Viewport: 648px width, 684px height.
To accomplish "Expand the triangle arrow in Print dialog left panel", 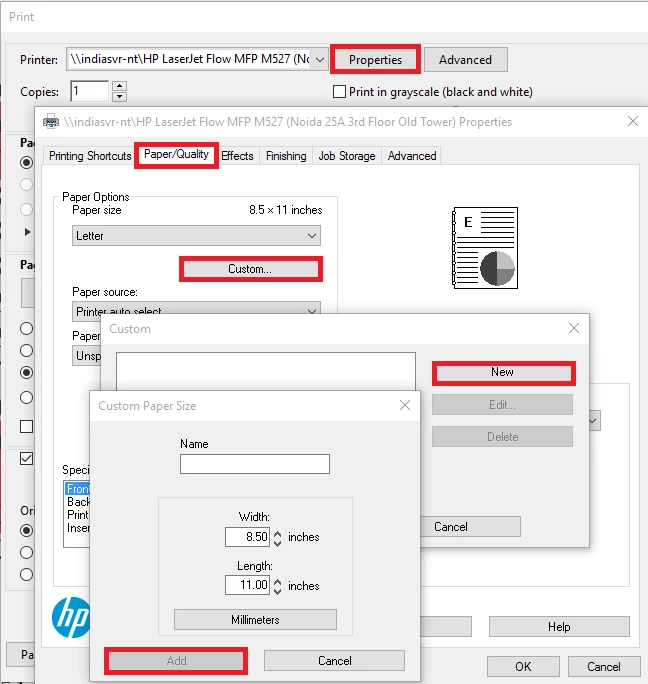I will click(27, 232).
